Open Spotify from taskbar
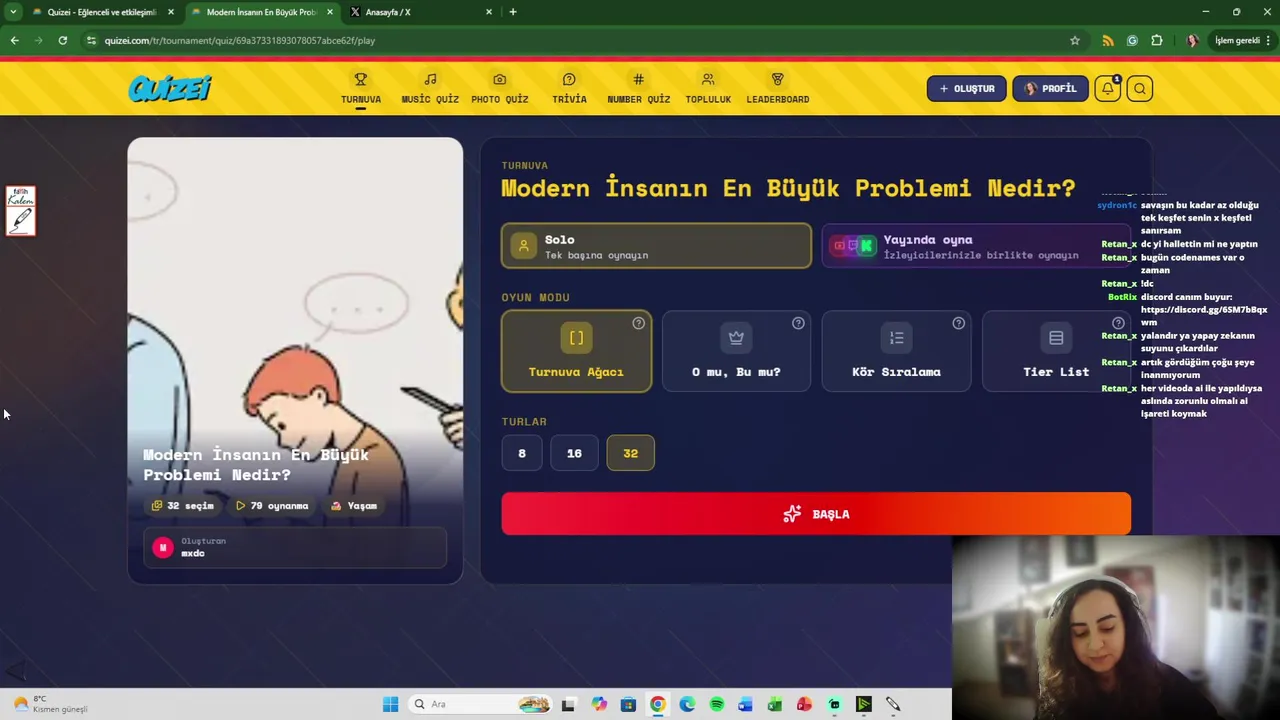The image size is (1280, 720). coord(716,704)
